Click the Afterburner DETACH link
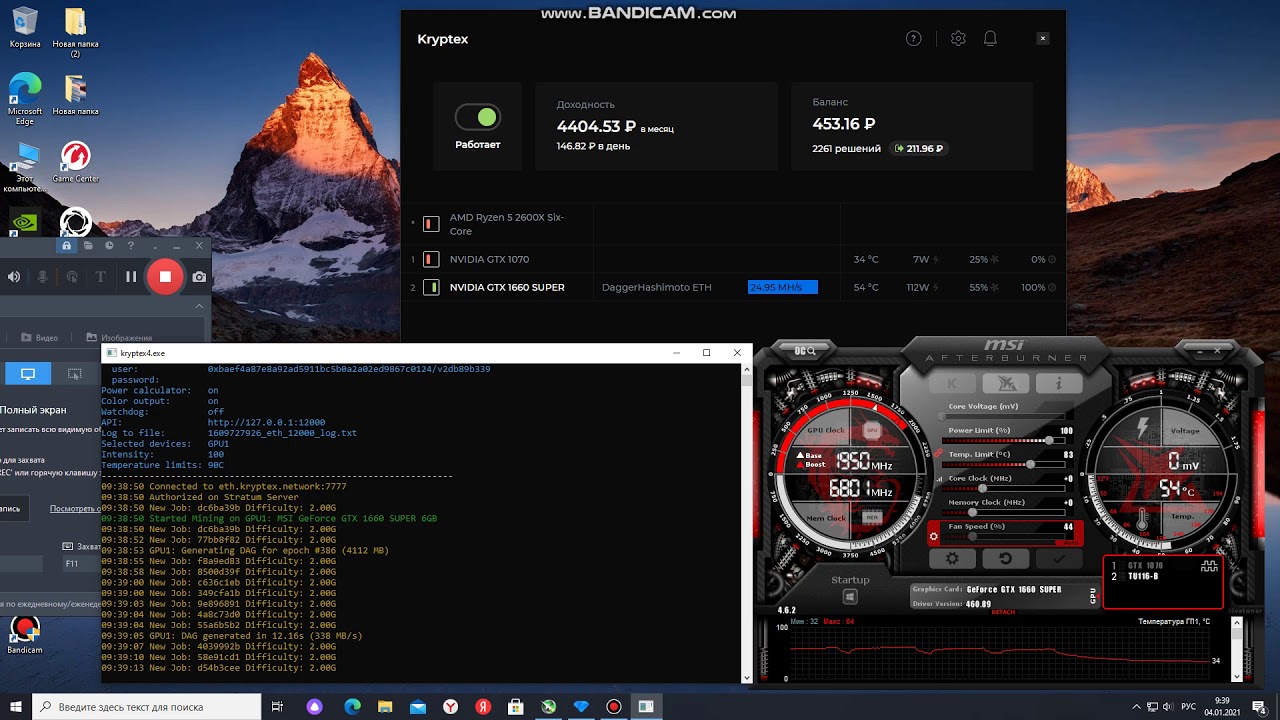Screen dimensions: 1280x720 1003,612
